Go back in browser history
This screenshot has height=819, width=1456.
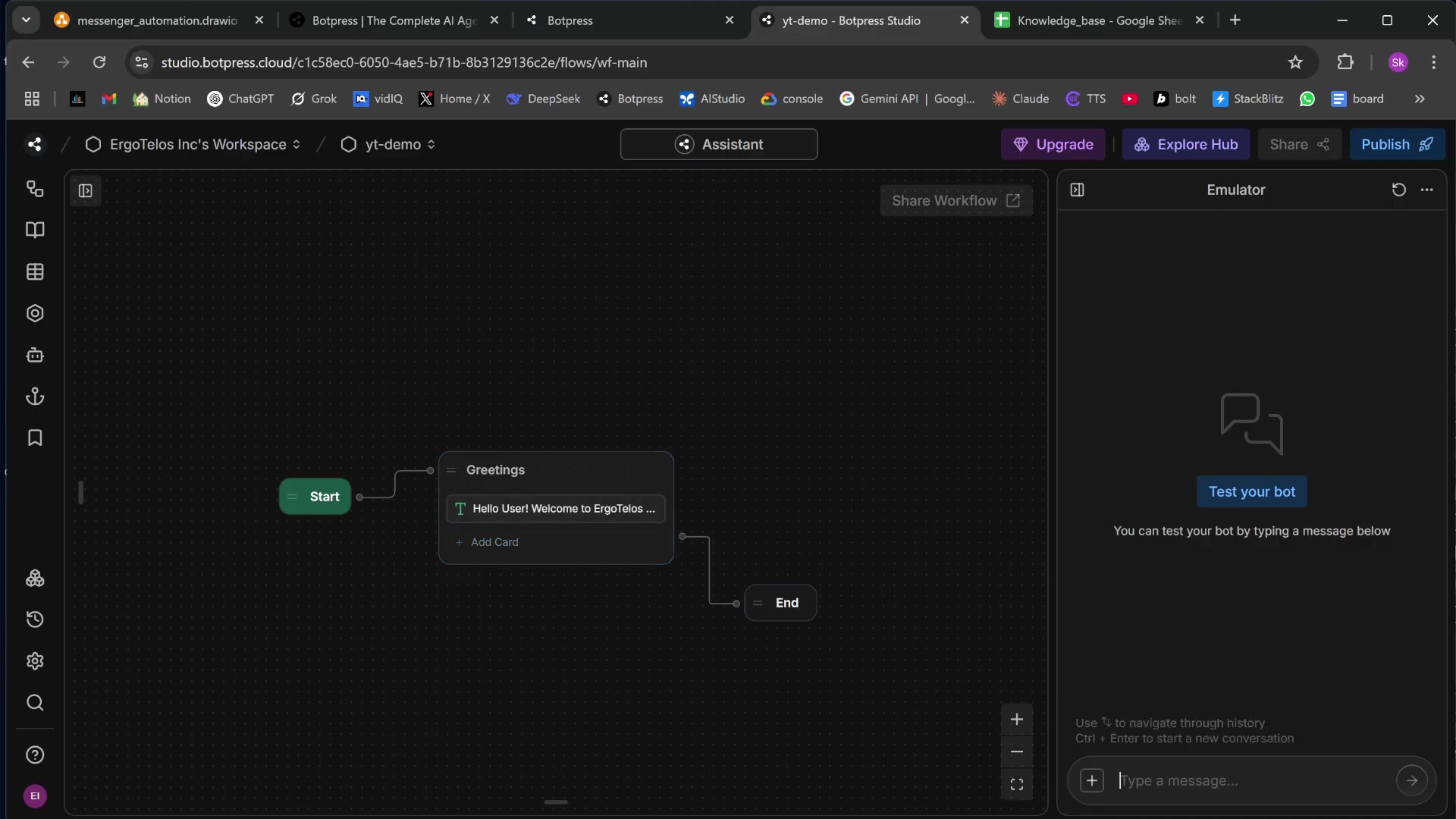tap(29, 62)
